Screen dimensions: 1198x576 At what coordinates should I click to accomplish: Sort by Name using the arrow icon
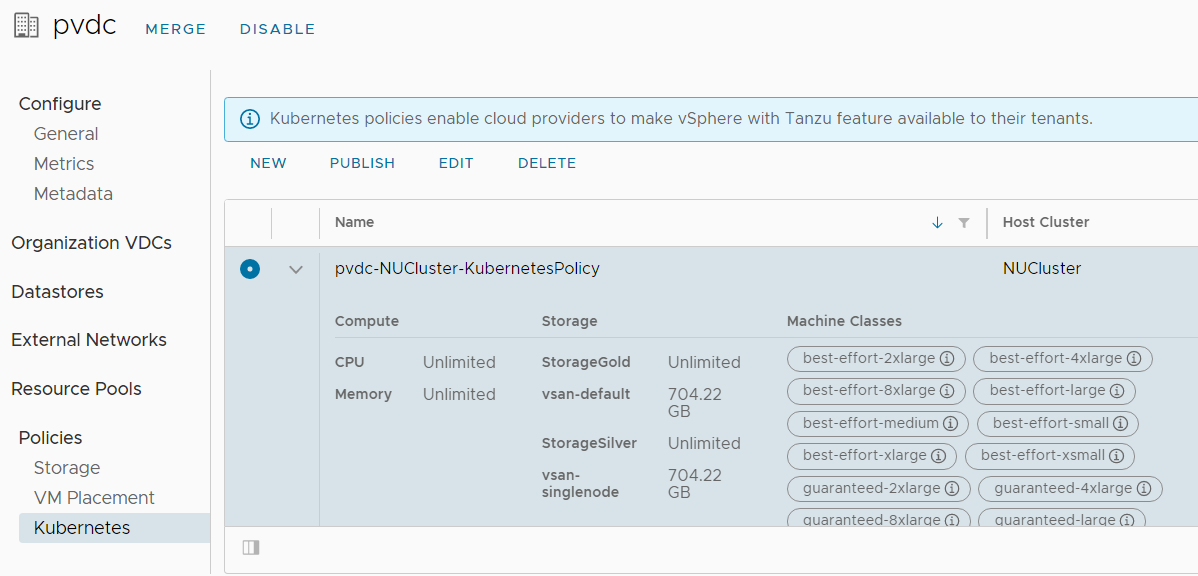click(937, 222)
